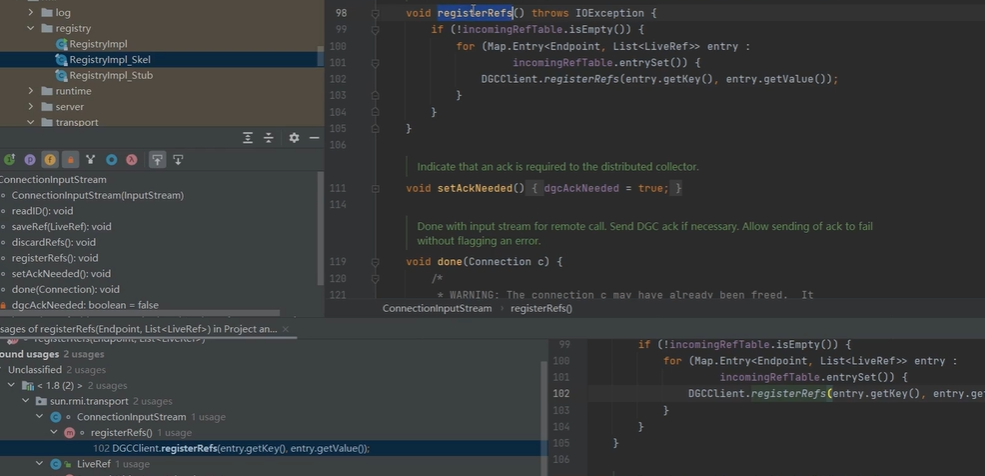The width and height of the screenshot is (985, 476).
Task: Toggle Show Properties purple icon
Action: click(30, 160)
